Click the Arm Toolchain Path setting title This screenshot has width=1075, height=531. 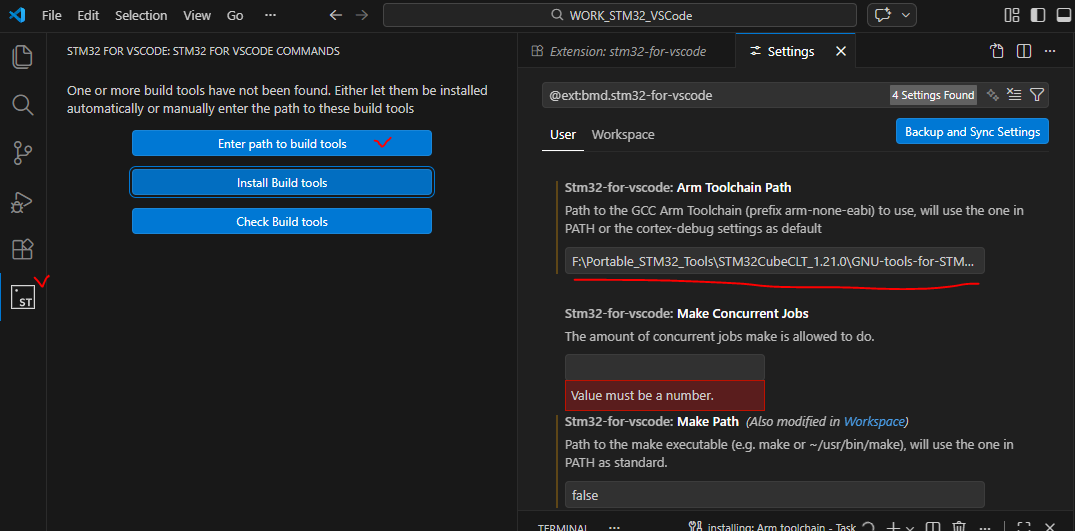pyautogui.click(x=678, y=188)
